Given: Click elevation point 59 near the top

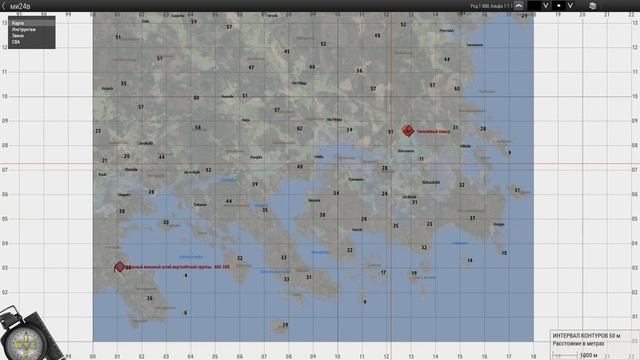Looking at the screenshot, I should tap(194, 22).
